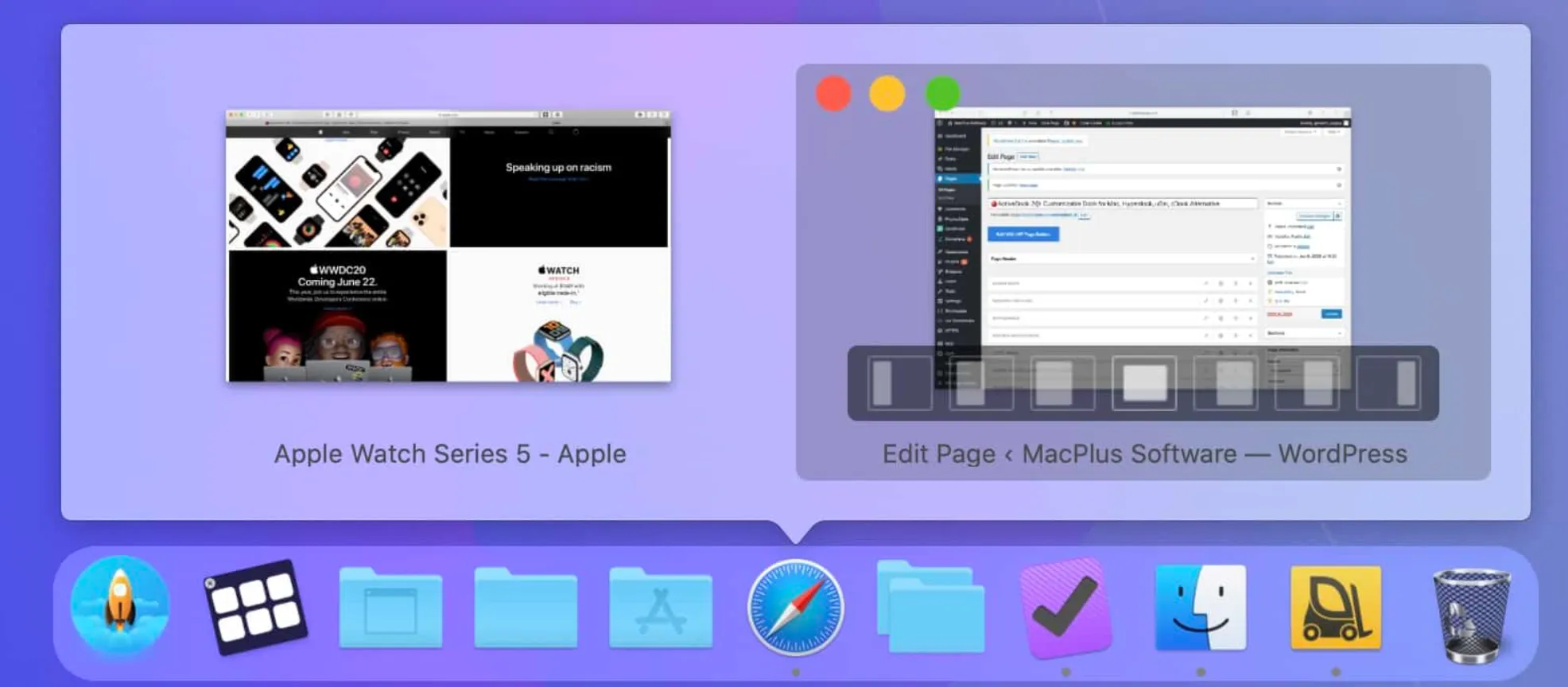The height and width of the screenshot is (687, 1568).
Task: Snap window to right-half layout button
Action: (1306, 383)
